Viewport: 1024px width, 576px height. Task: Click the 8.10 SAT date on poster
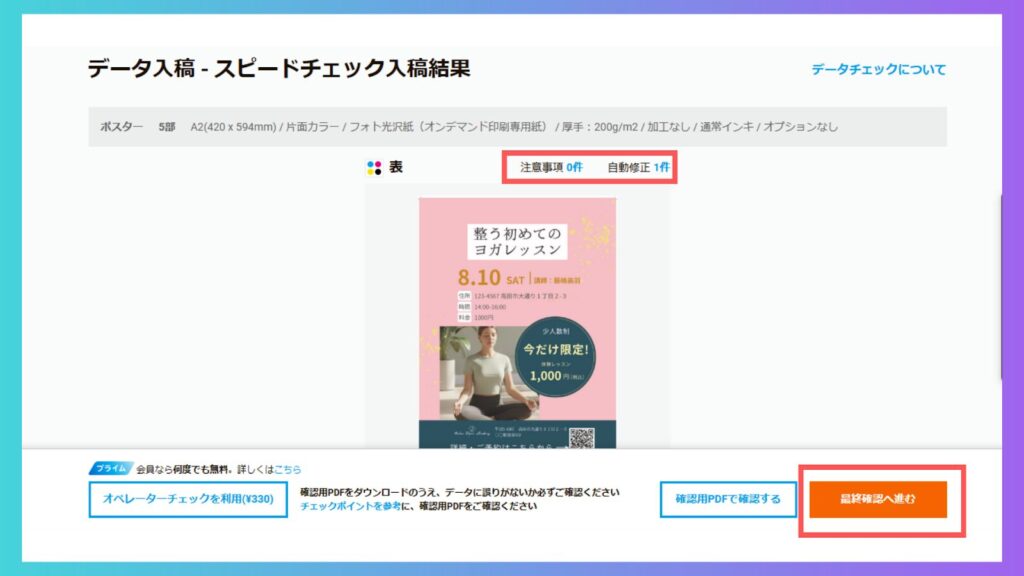(491, 278)
